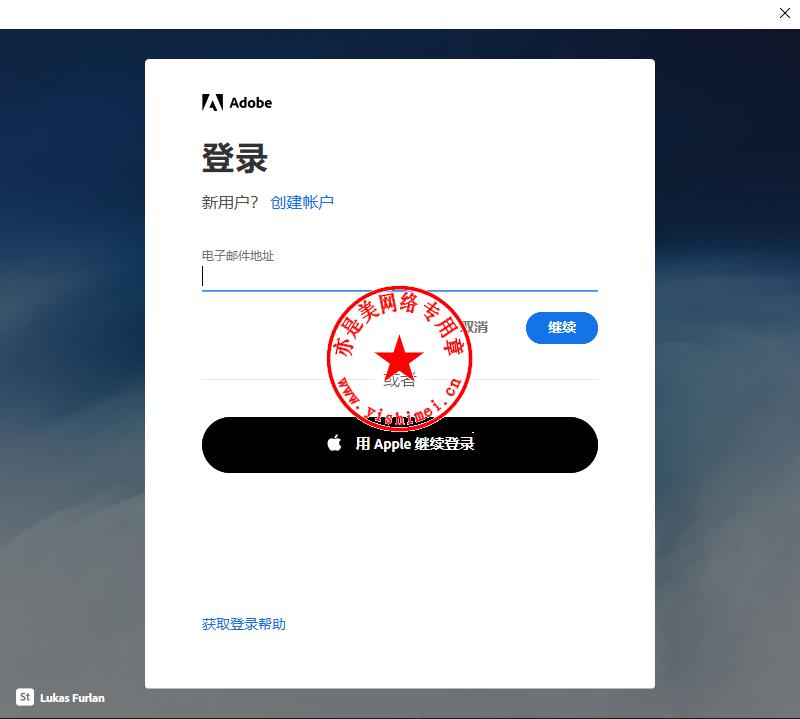Viewport: 800px width, 719px height.
Task: Click the 登录 heading text
Action: (x=235, y=158)
